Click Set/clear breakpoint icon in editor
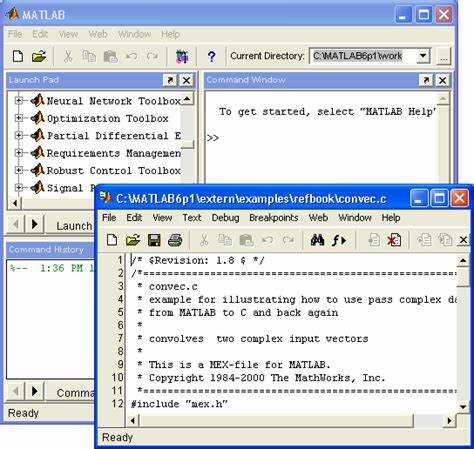474x449 pixels. [374, 240]
